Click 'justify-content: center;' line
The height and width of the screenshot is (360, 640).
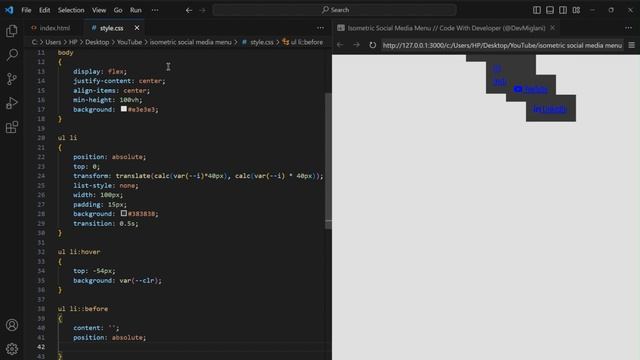pos(119,81)
